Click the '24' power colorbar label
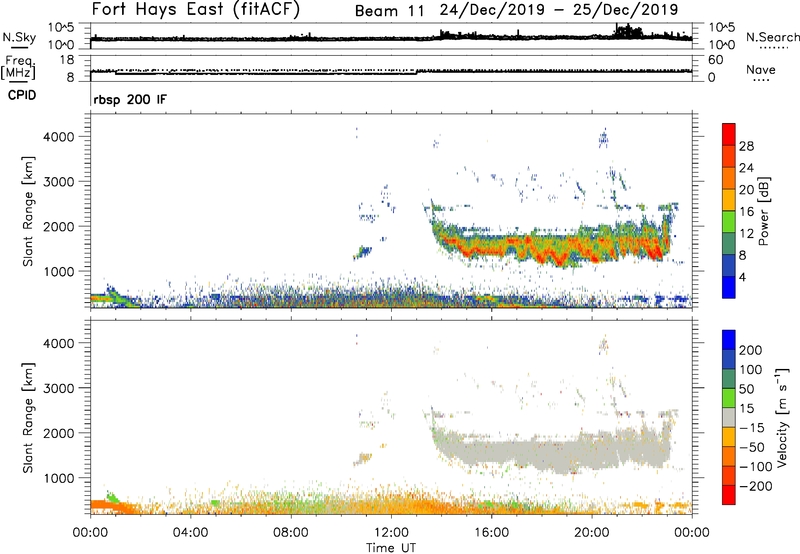 click(x=746, y=168)
